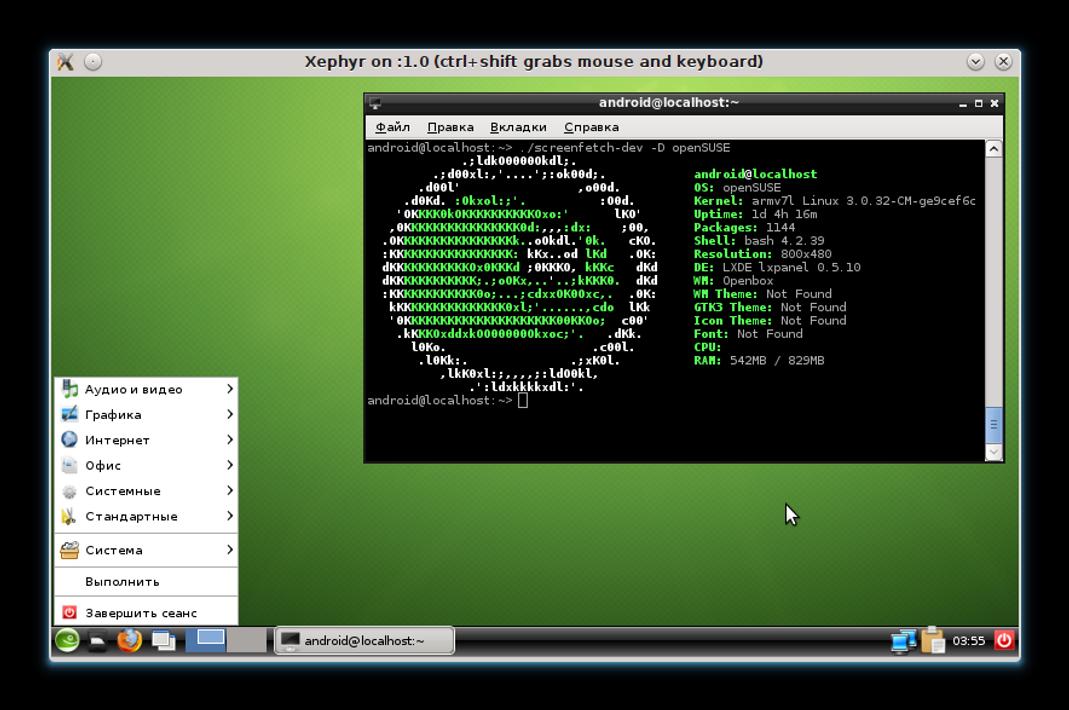The image size is (1069, 710).
Task: Expand the Системные submenu
Action: click(x=147, y=491)
